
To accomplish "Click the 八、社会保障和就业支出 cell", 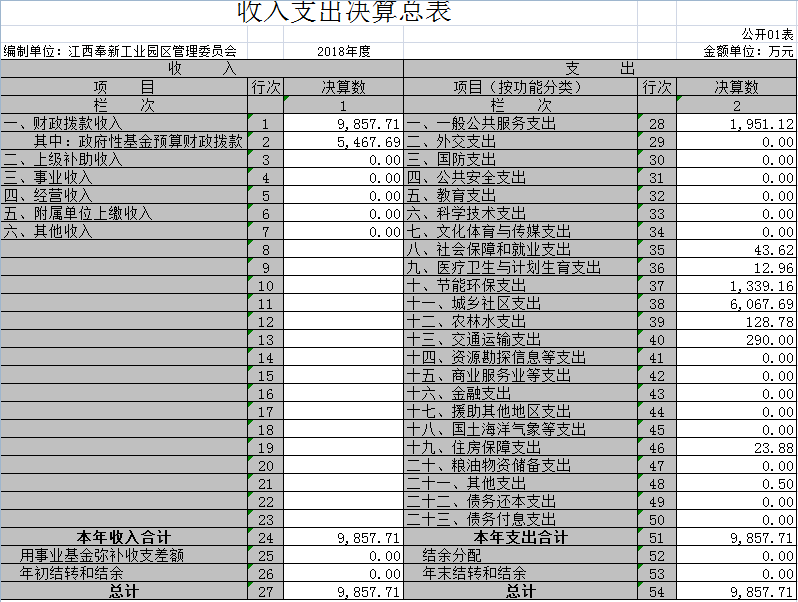I will pos(520,249).
